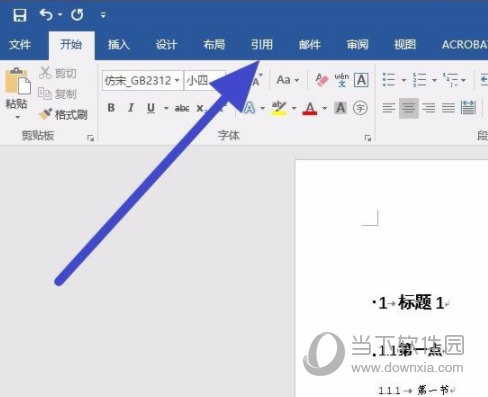Switch to the 审阅 tab

point(357,44)
